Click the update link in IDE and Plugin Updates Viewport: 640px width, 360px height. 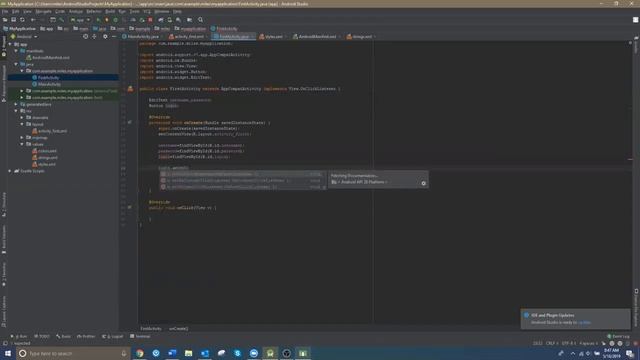tap(584, 322)
